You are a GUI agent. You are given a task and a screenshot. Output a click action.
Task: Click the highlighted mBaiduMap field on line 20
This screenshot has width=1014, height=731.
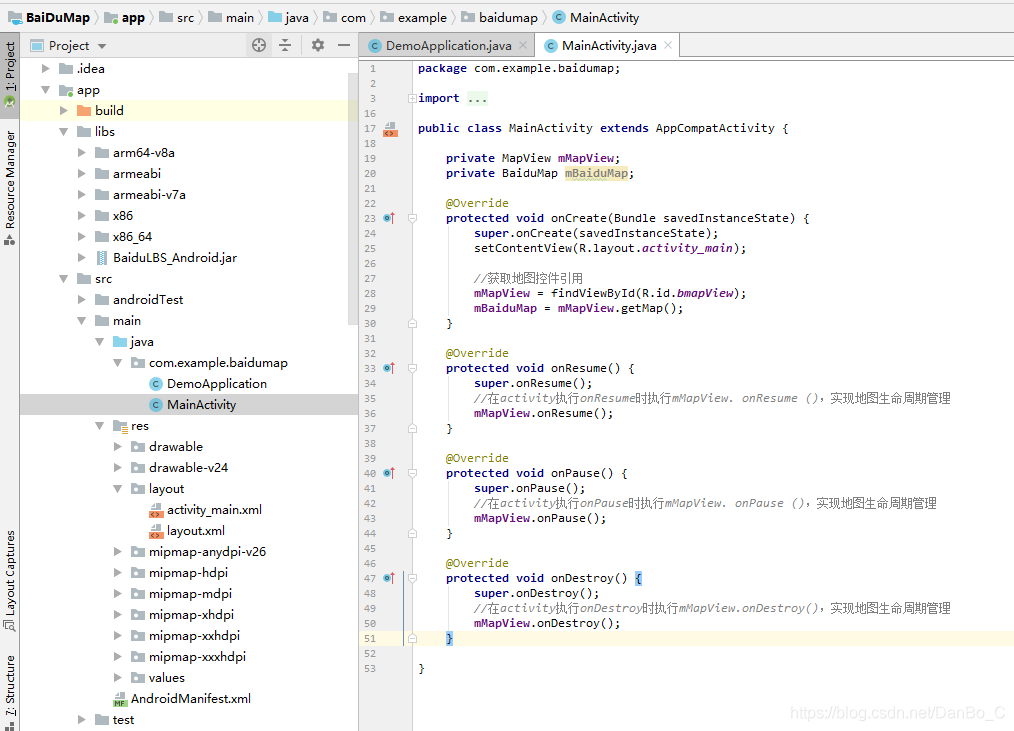click(x=596, y=173)
